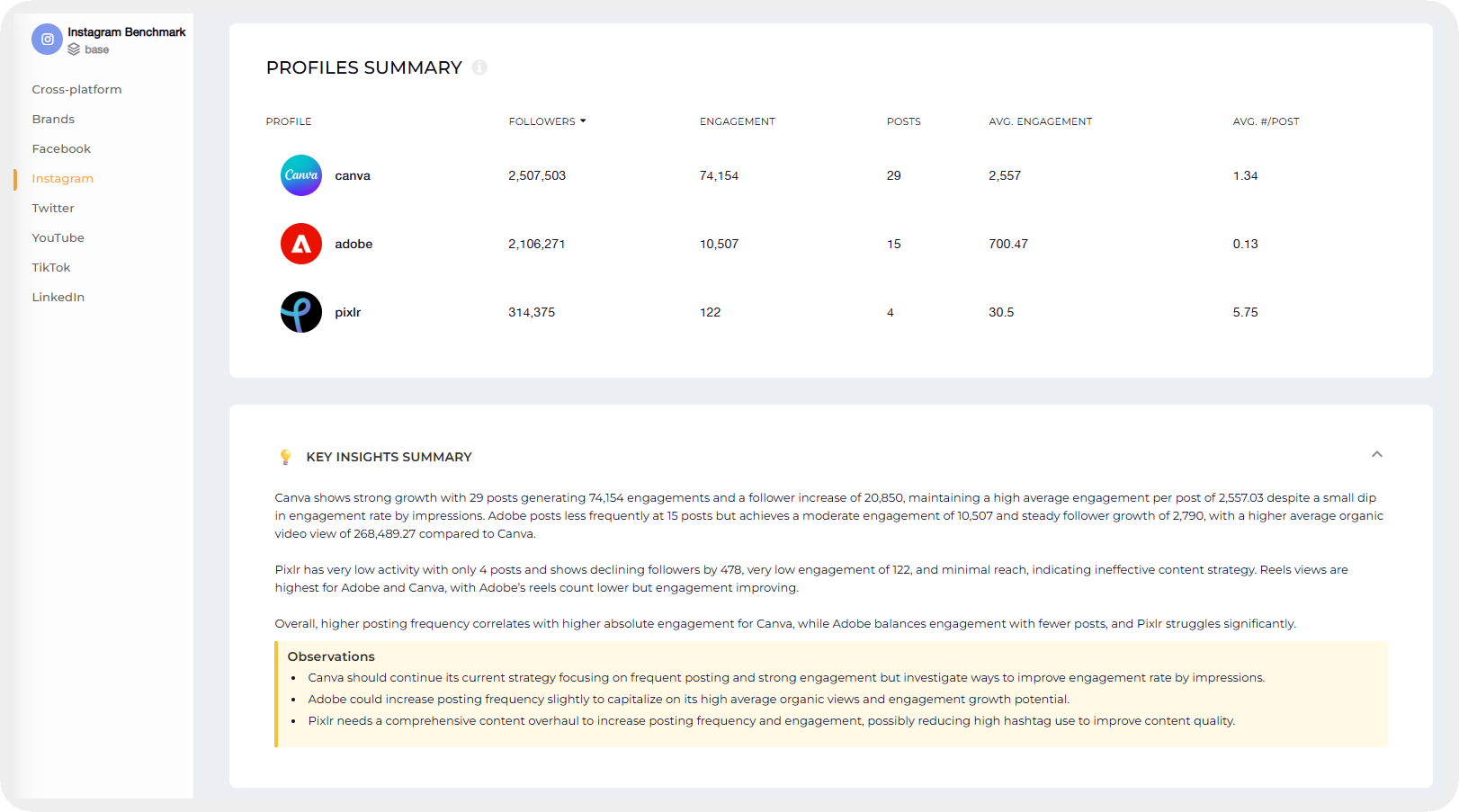Click Pixlr's engagement value 122
Viewport: 1459px width, 812px height.
711,312
